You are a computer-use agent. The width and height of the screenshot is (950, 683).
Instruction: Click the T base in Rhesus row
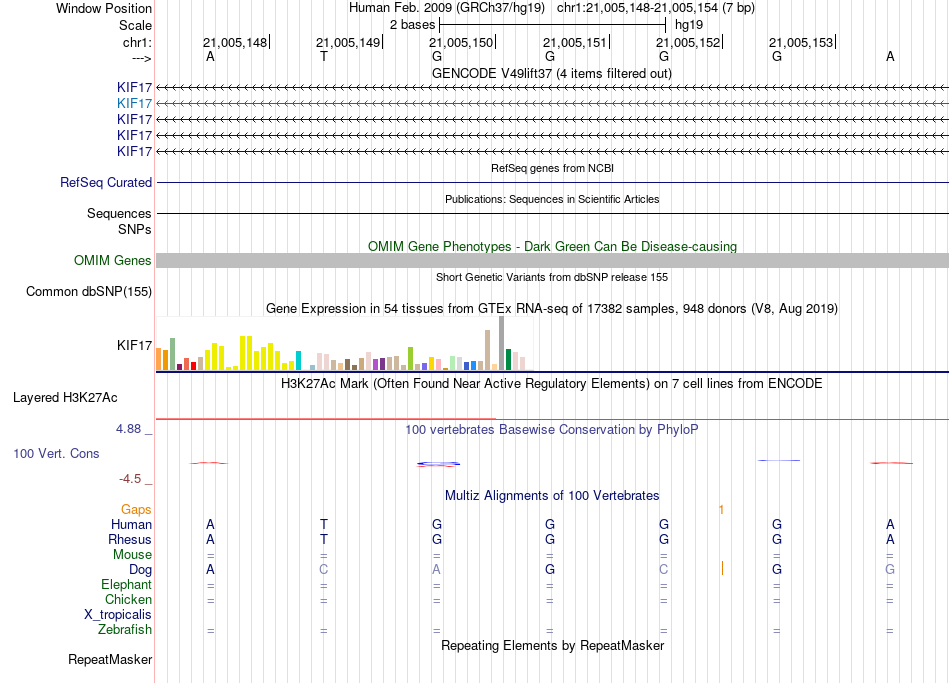pos(324,539)
